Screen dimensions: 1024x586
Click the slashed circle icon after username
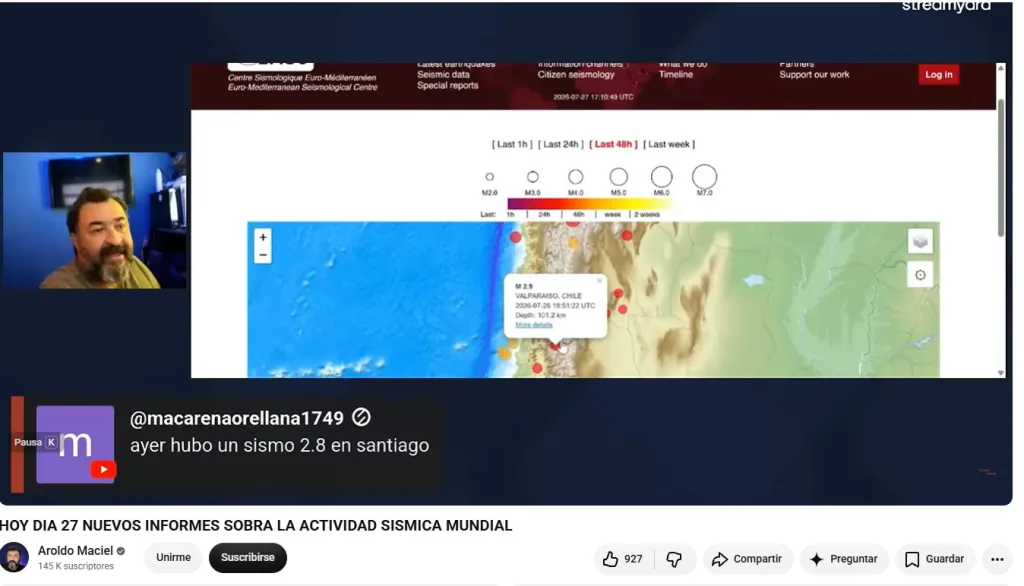tap(361, 417)
